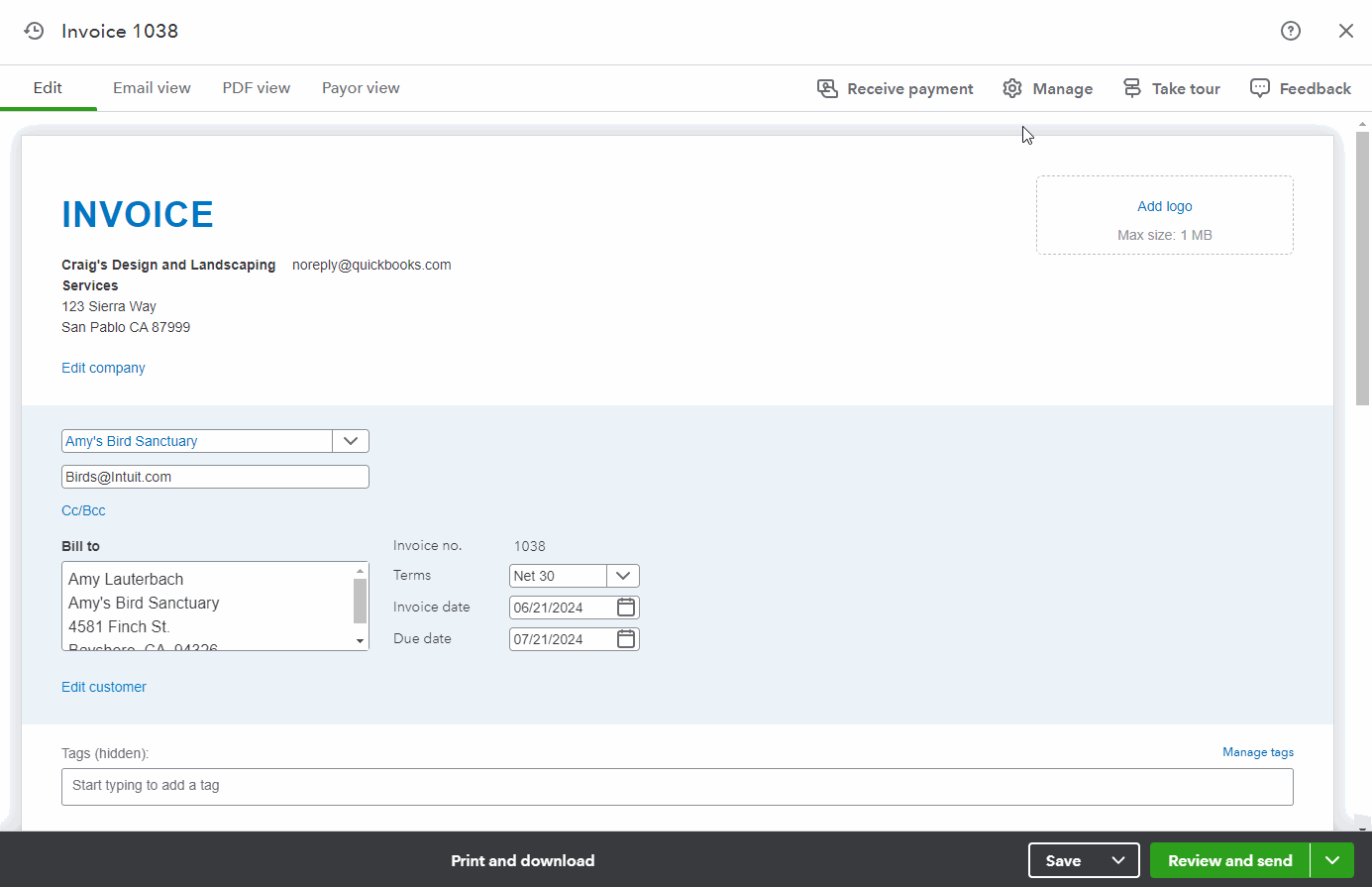This screenshot has width=1372, height=887.
Task: Click the Edit company link
Action: [103, 368]
